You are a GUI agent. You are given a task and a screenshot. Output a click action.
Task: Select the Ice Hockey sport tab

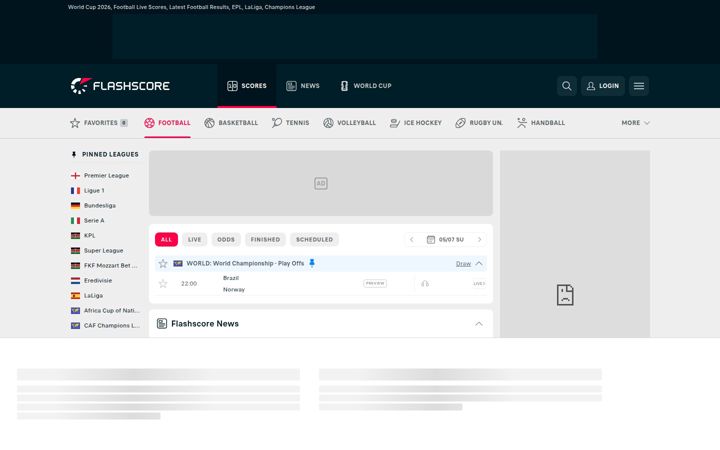click(x=416, y=123)
